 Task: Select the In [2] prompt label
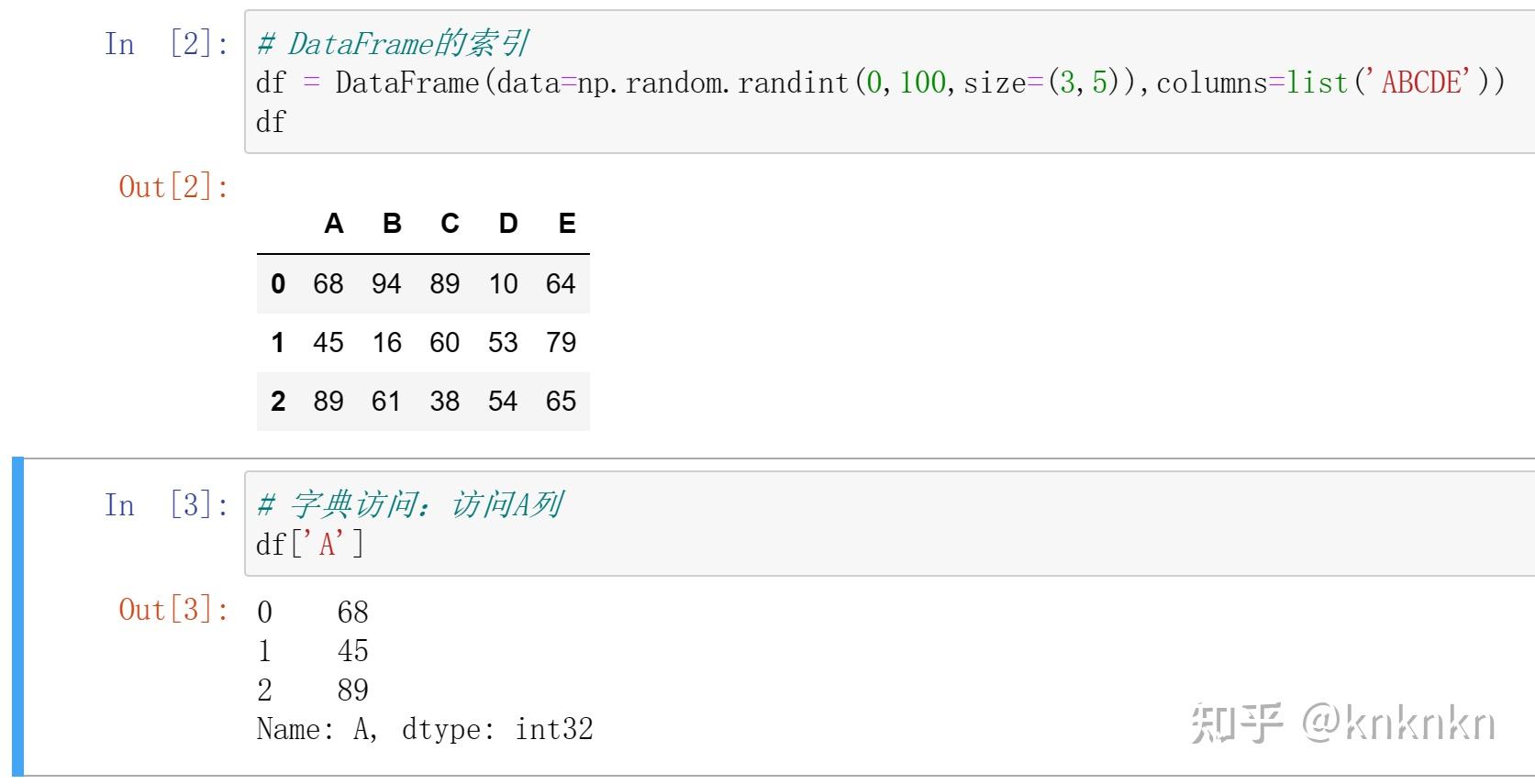pos(166,44)
